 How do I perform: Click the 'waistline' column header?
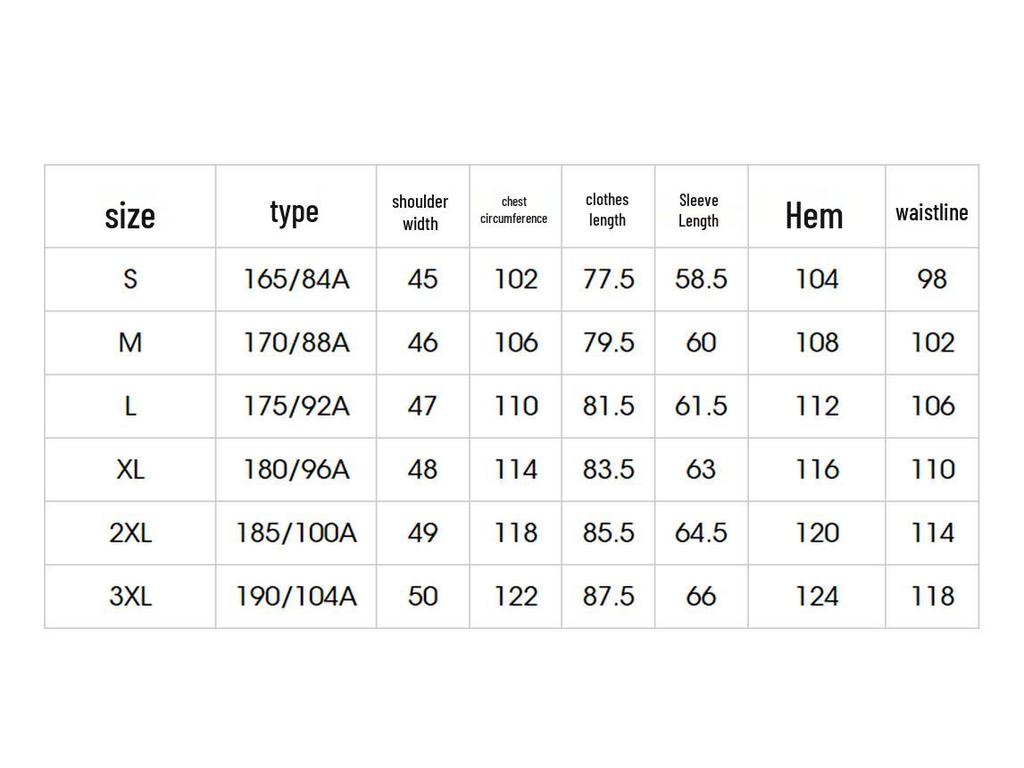click(932, 212)
